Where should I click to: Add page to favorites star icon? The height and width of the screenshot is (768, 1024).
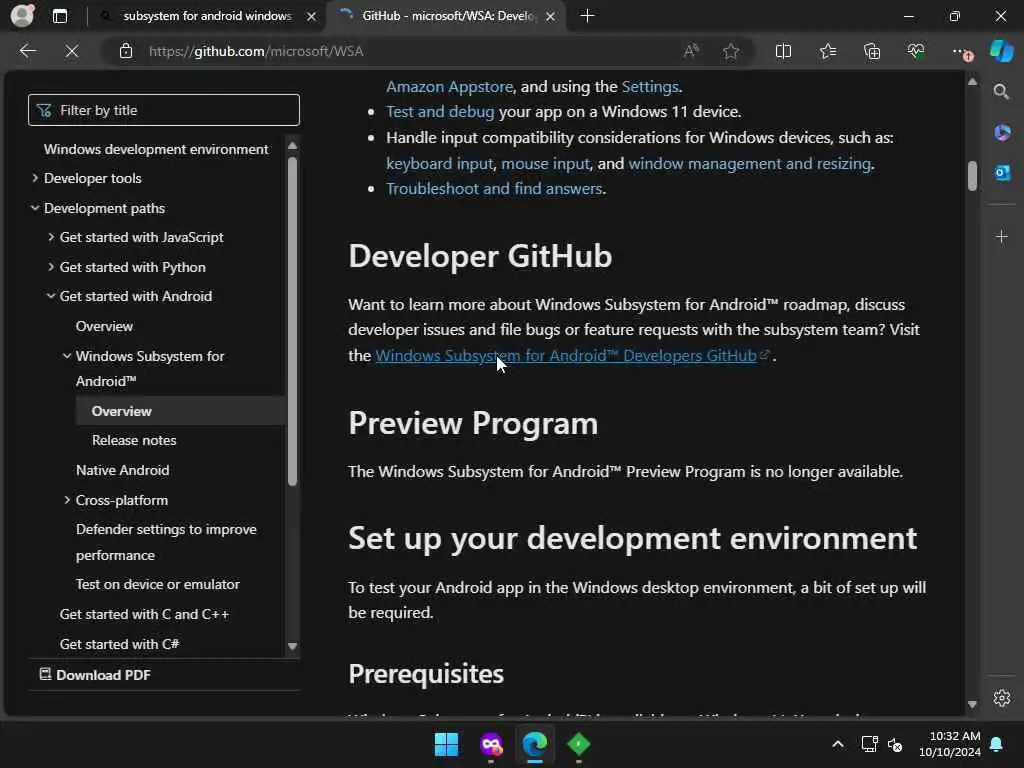[x=731, y=51]
